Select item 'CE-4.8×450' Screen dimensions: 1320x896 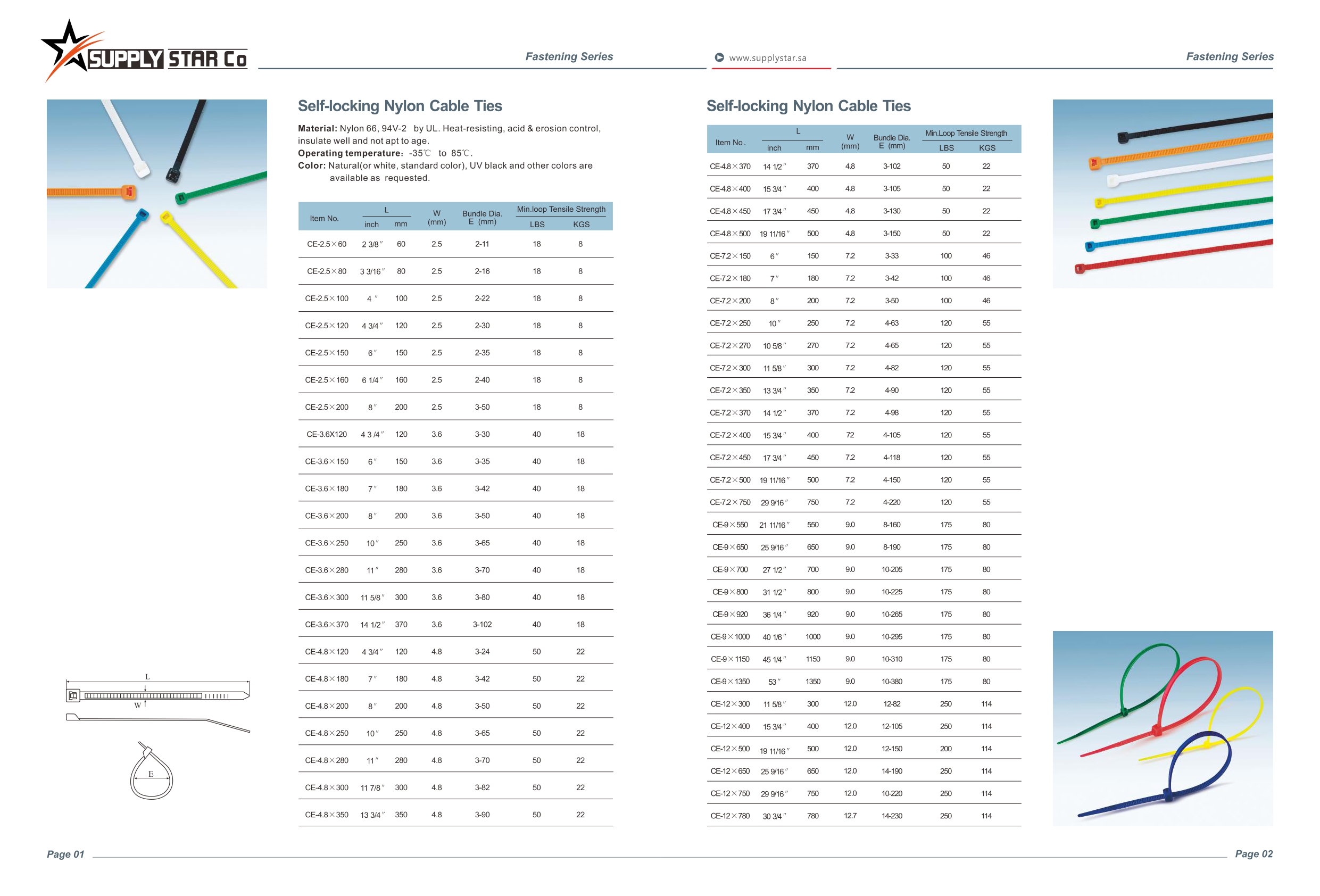730,211
